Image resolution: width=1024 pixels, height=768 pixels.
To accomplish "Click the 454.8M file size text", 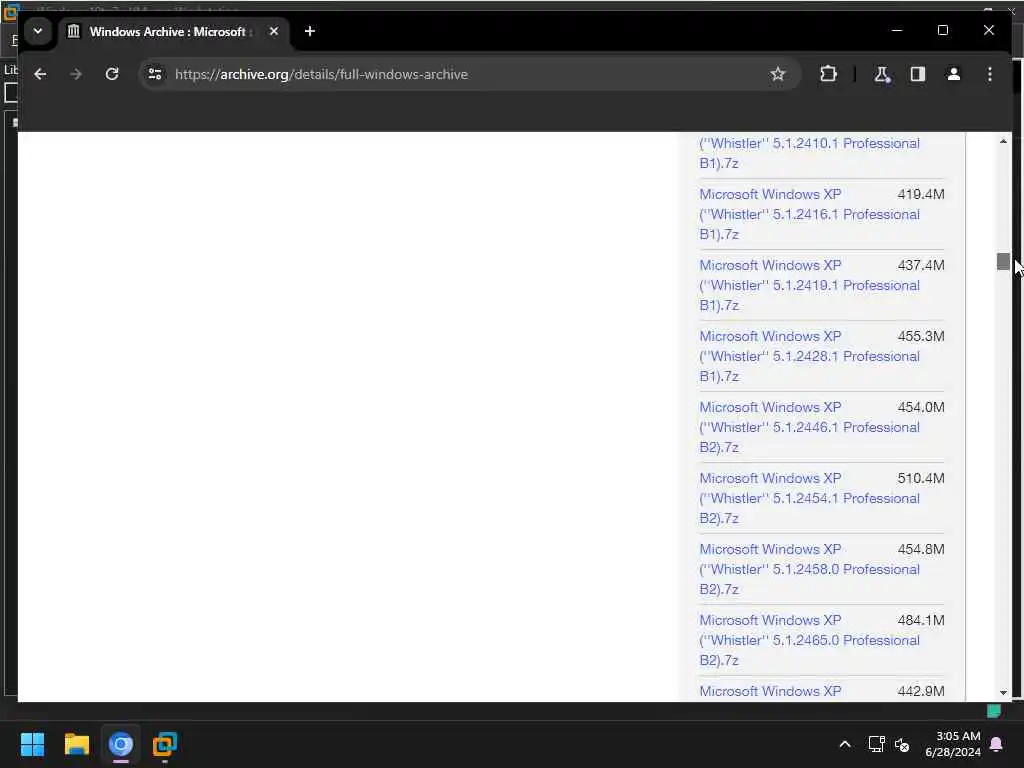I will [921, 549].
